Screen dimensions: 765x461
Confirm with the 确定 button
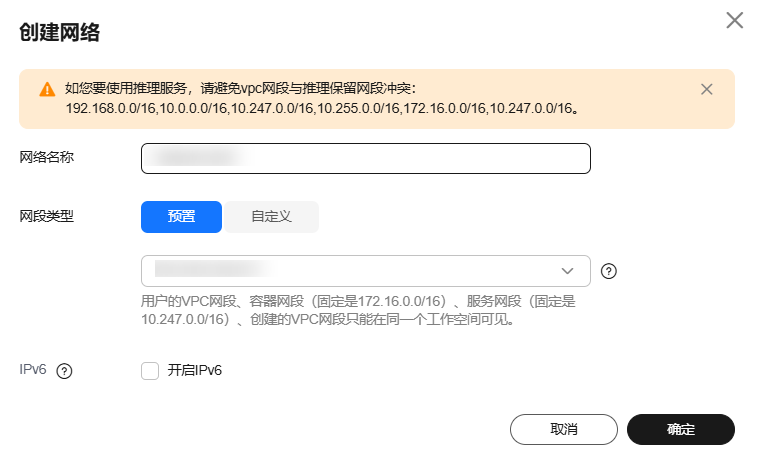(x=681, y=429)
